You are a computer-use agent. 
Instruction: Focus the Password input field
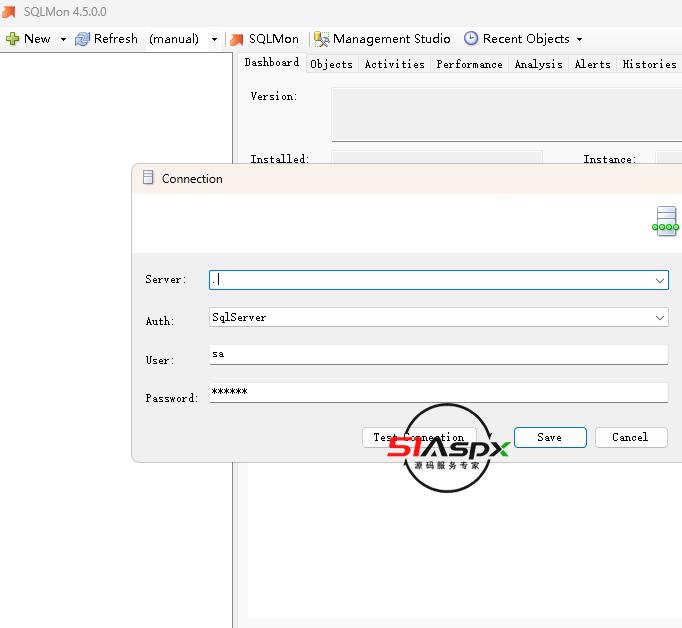pyautogui.click(x=438, y=392)
